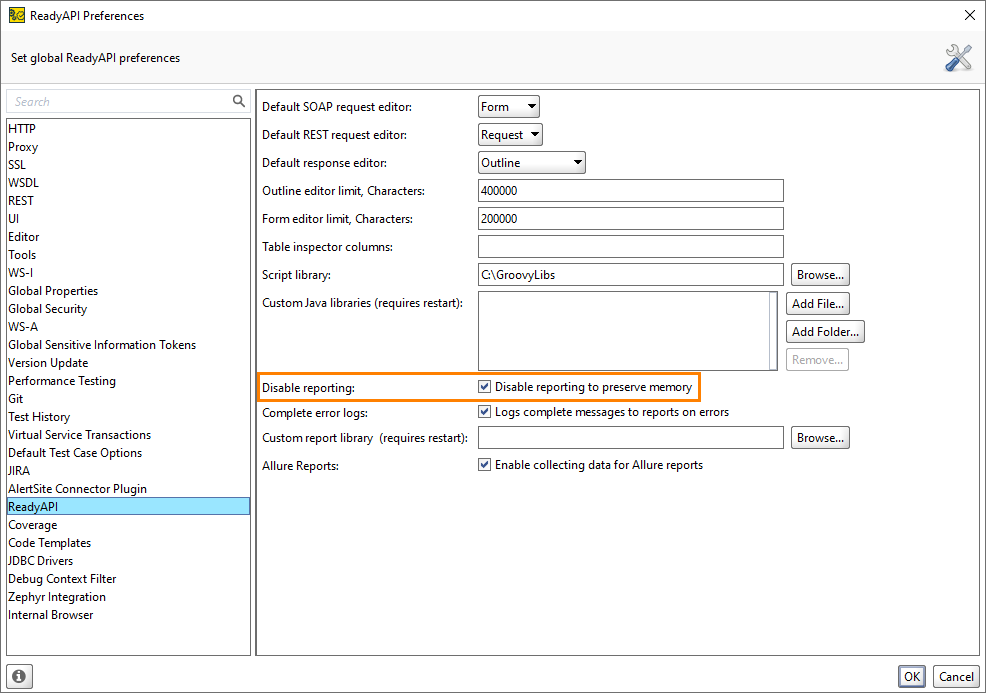Click the Outline editor limit field

[631, 191]
